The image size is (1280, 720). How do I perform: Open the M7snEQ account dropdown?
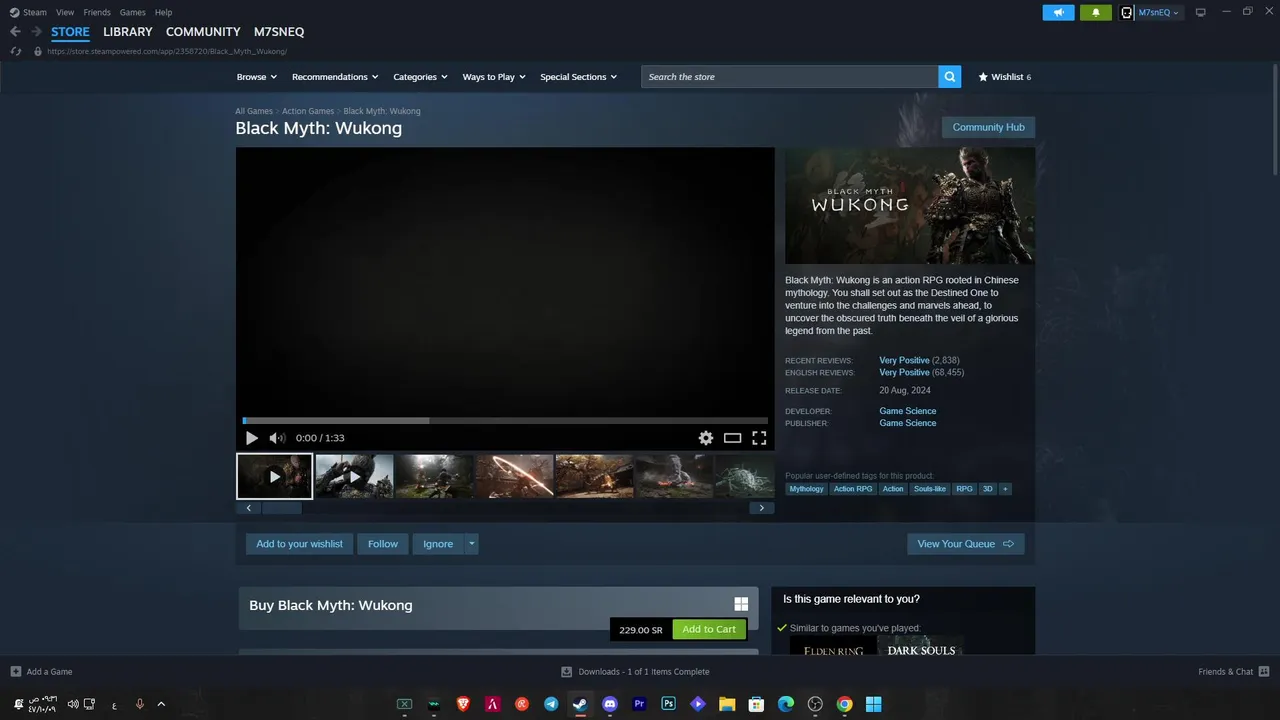(1159, 13)
